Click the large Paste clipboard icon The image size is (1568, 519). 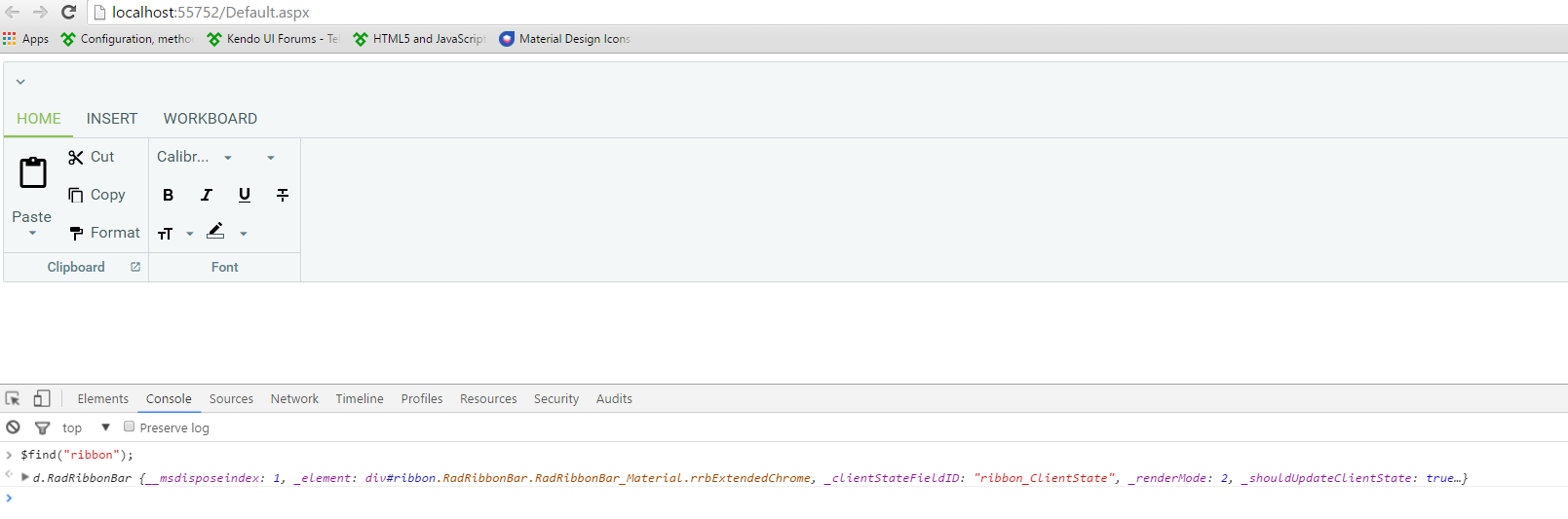(33, 172)
